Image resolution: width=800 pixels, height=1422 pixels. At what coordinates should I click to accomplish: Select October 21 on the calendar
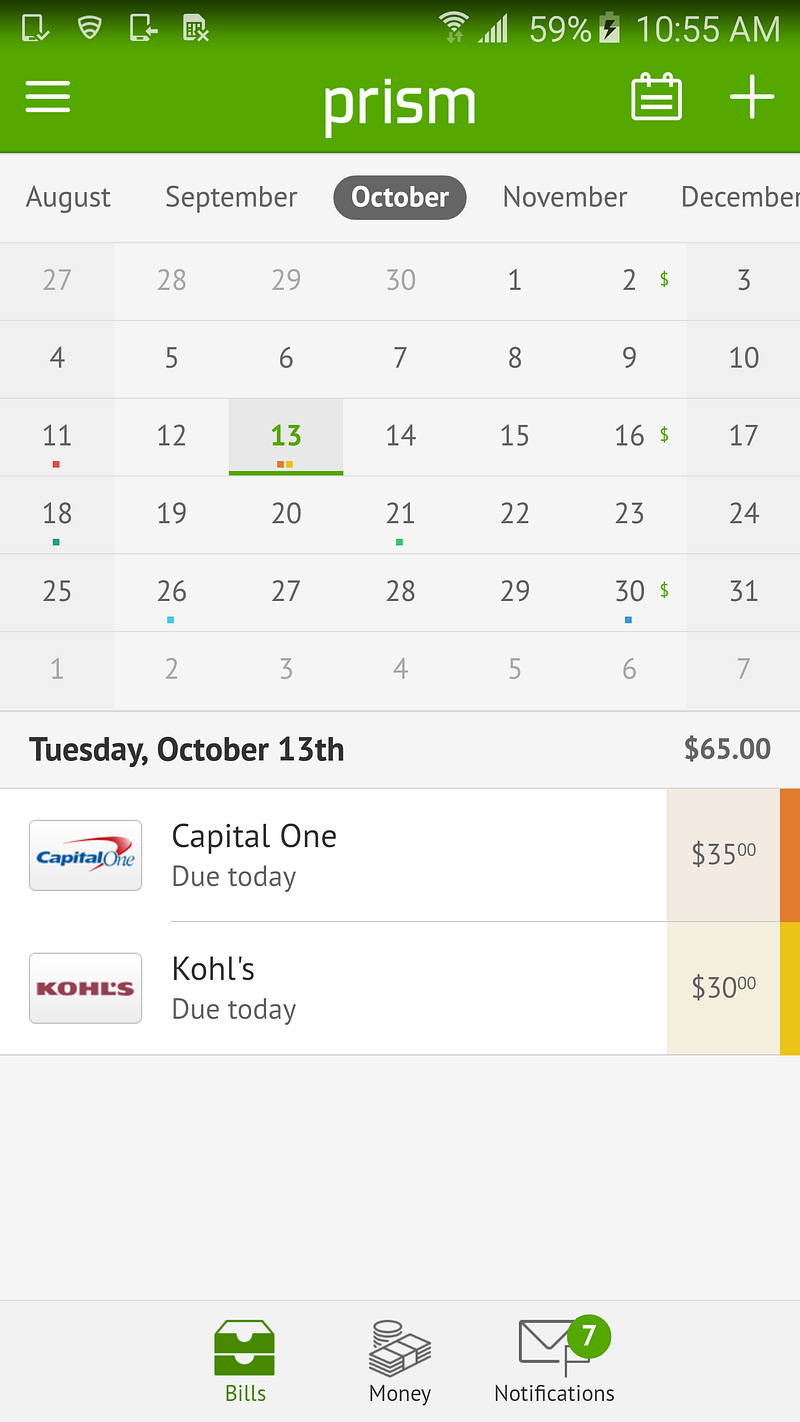pyautogui.click(x=400, y=514)
